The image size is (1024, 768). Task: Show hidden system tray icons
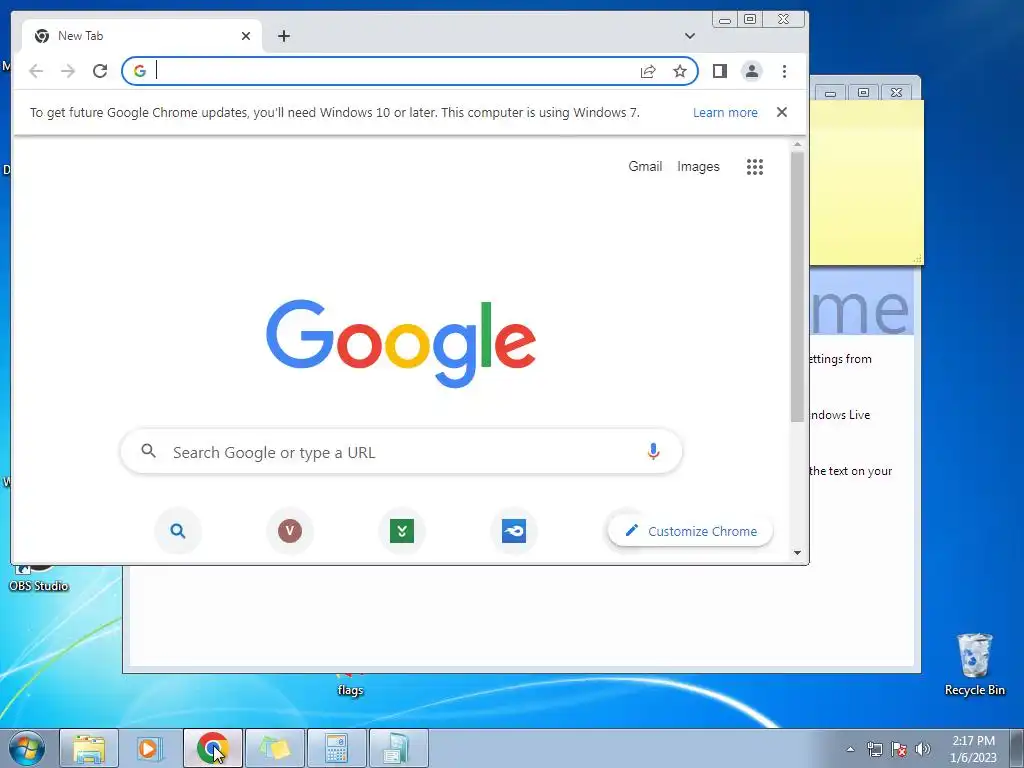point(850,749)
